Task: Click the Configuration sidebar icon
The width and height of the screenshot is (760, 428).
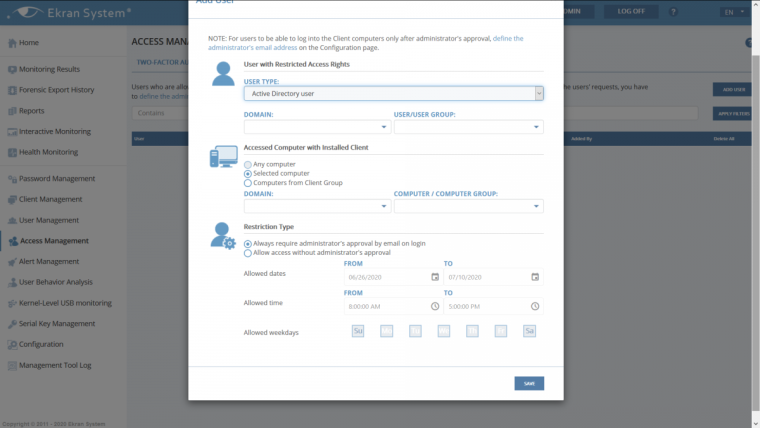Action: [11, 344]
